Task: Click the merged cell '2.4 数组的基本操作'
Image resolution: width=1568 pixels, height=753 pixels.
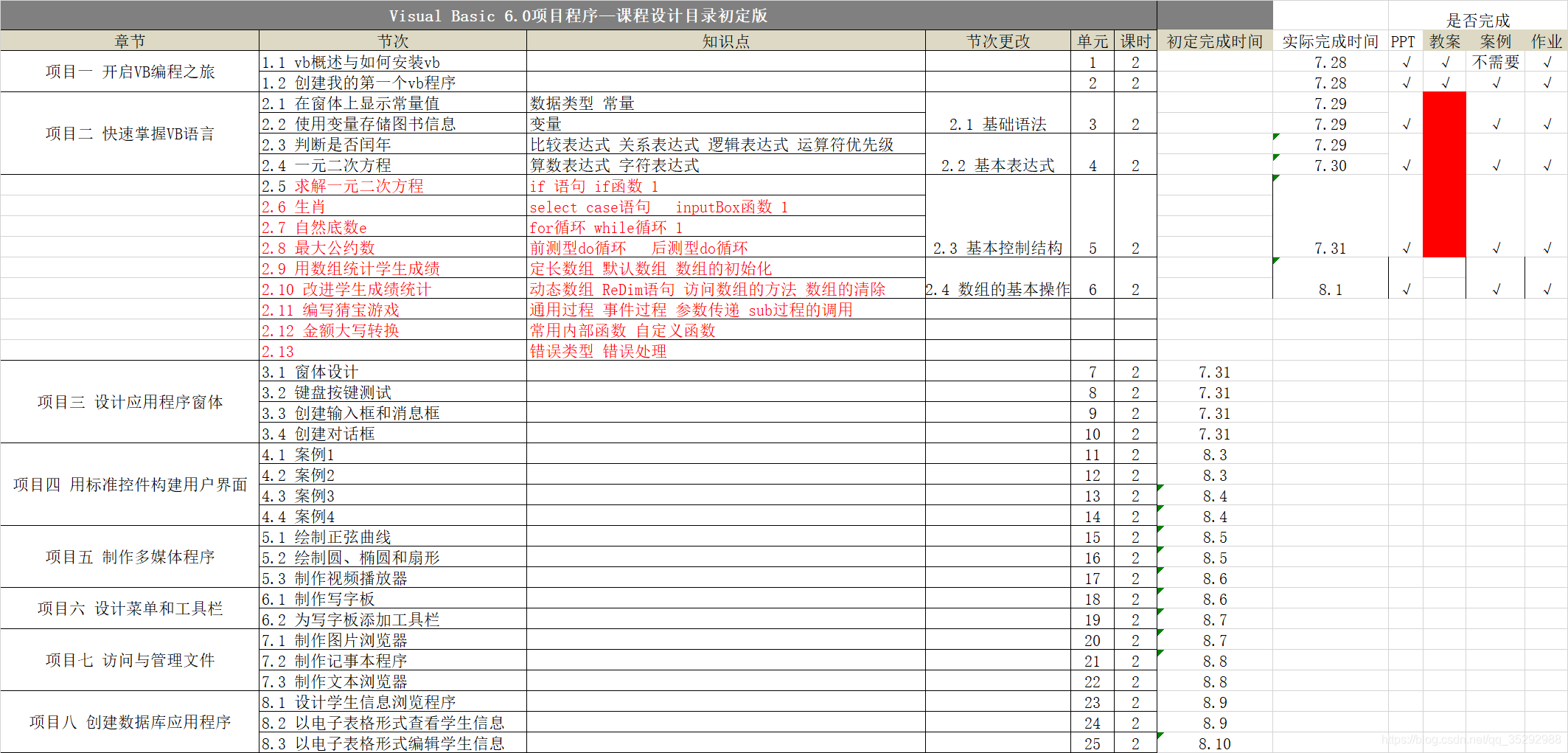Action: pyautogui.click(x=998, y=278)
